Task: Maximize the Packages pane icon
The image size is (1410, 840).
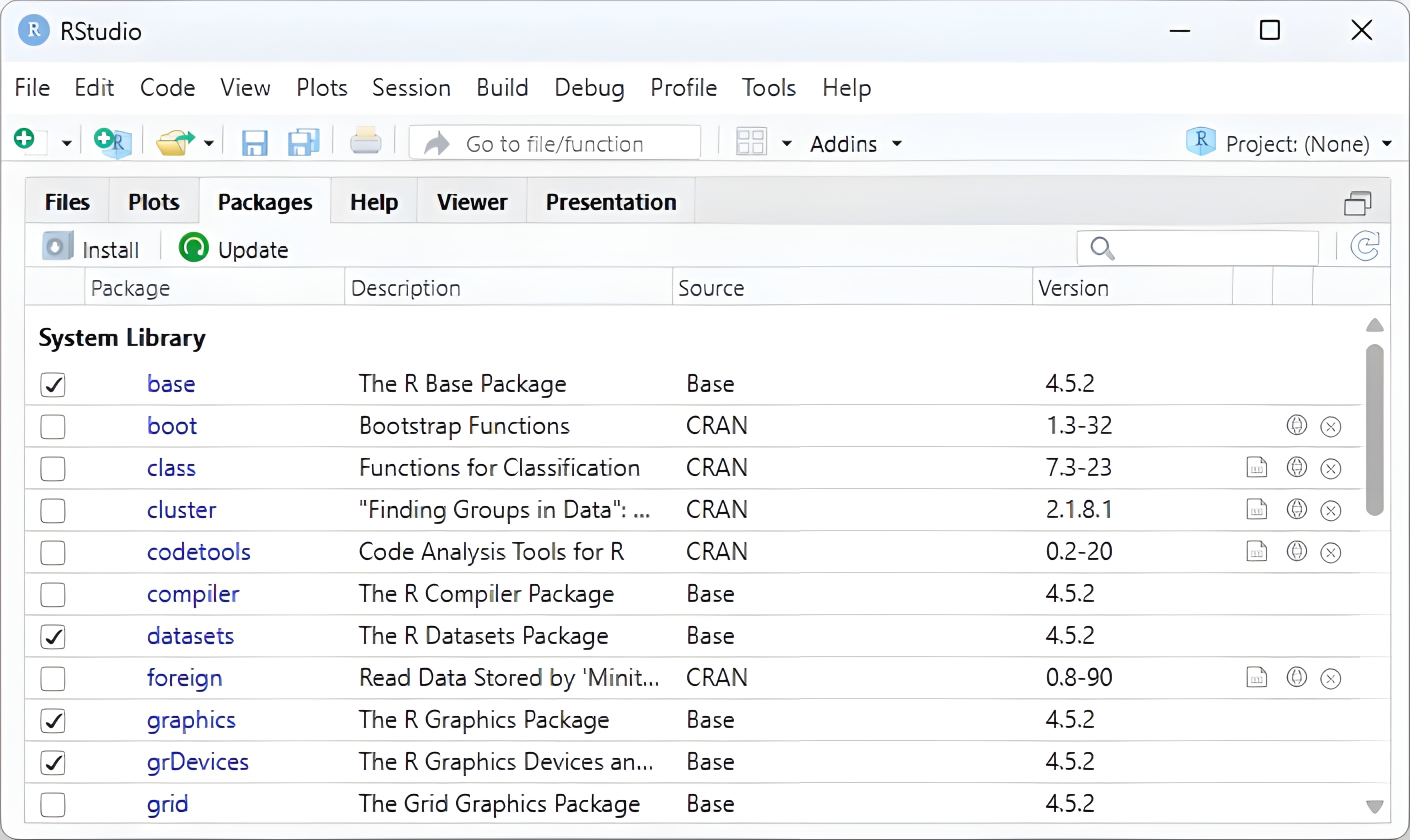Action: click(1357, 203)
